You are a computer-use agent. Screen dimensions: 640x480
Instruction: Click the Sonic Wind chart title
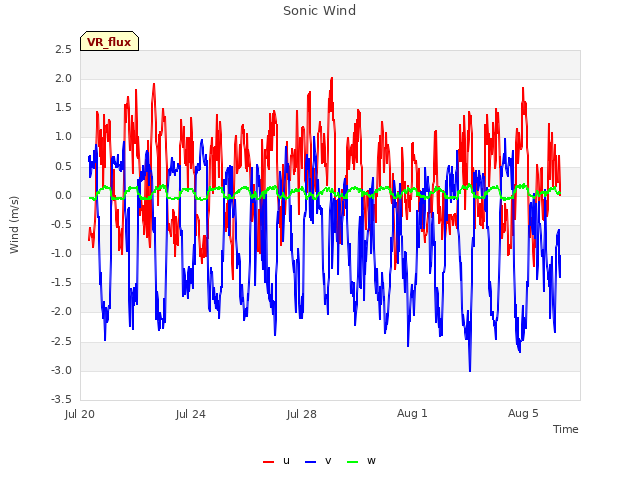tap(320, 11)
